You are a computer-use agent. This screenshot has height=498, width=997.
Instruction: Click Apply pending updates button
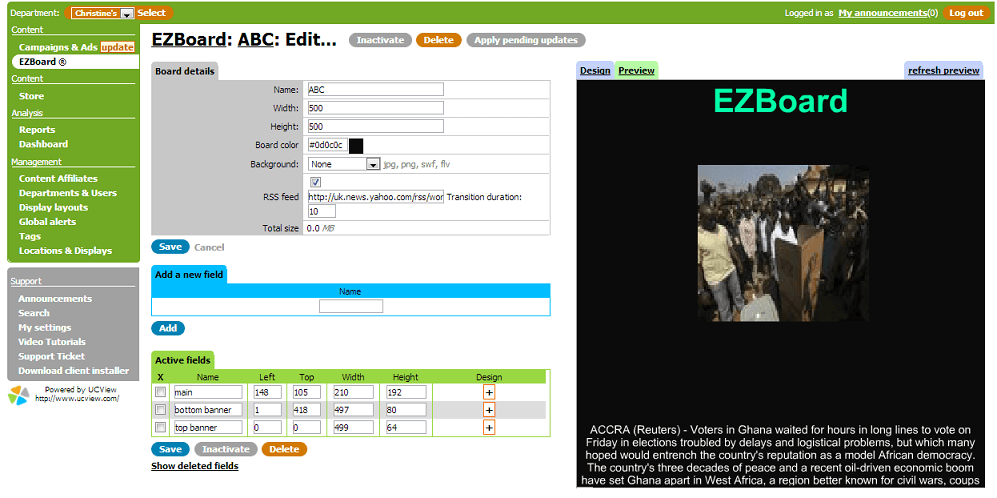[526, 40]
